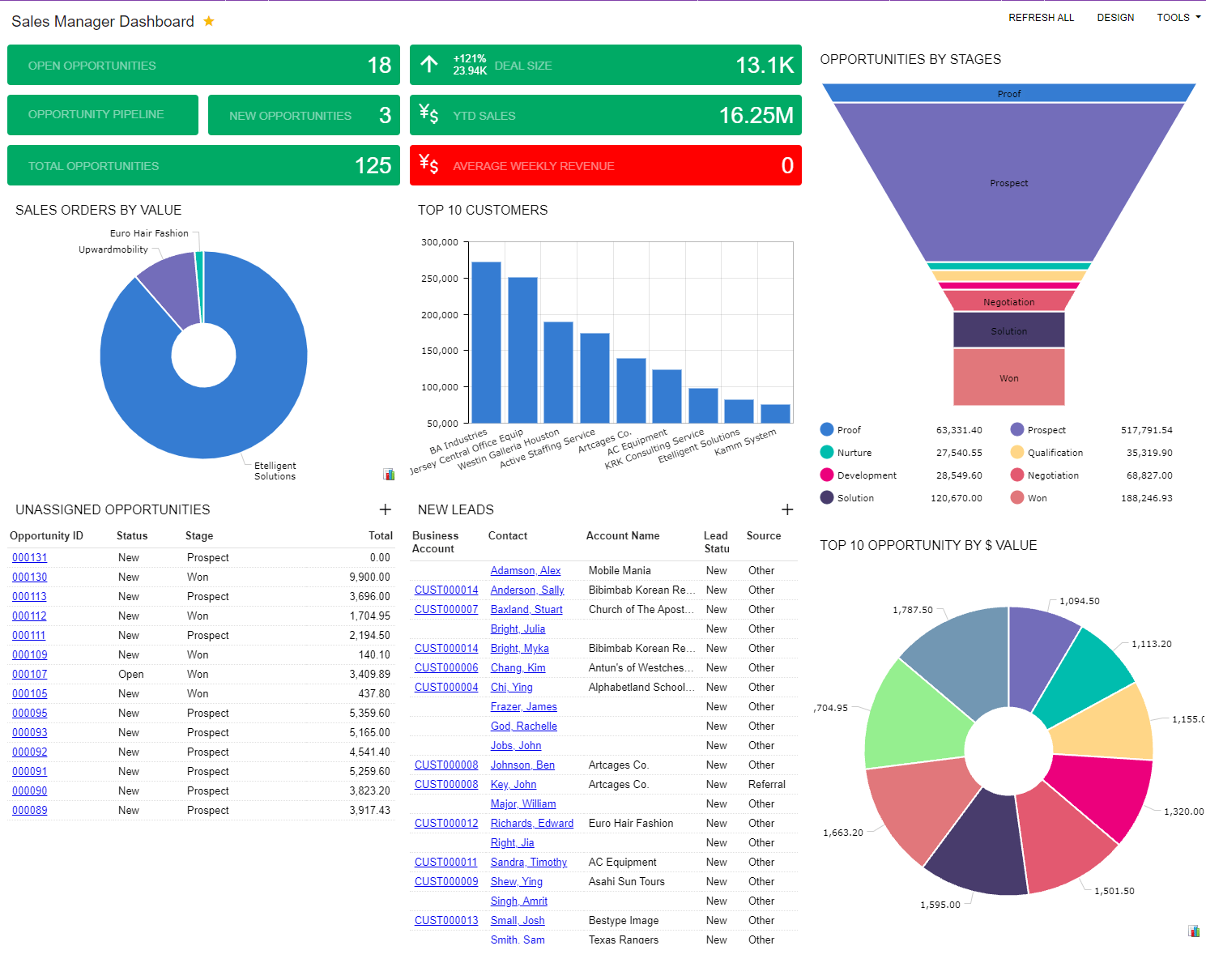The width and height of the screenshot is (1206, 980).
Task: Click the Won legend color swatch
Action: coord(1017,498)
